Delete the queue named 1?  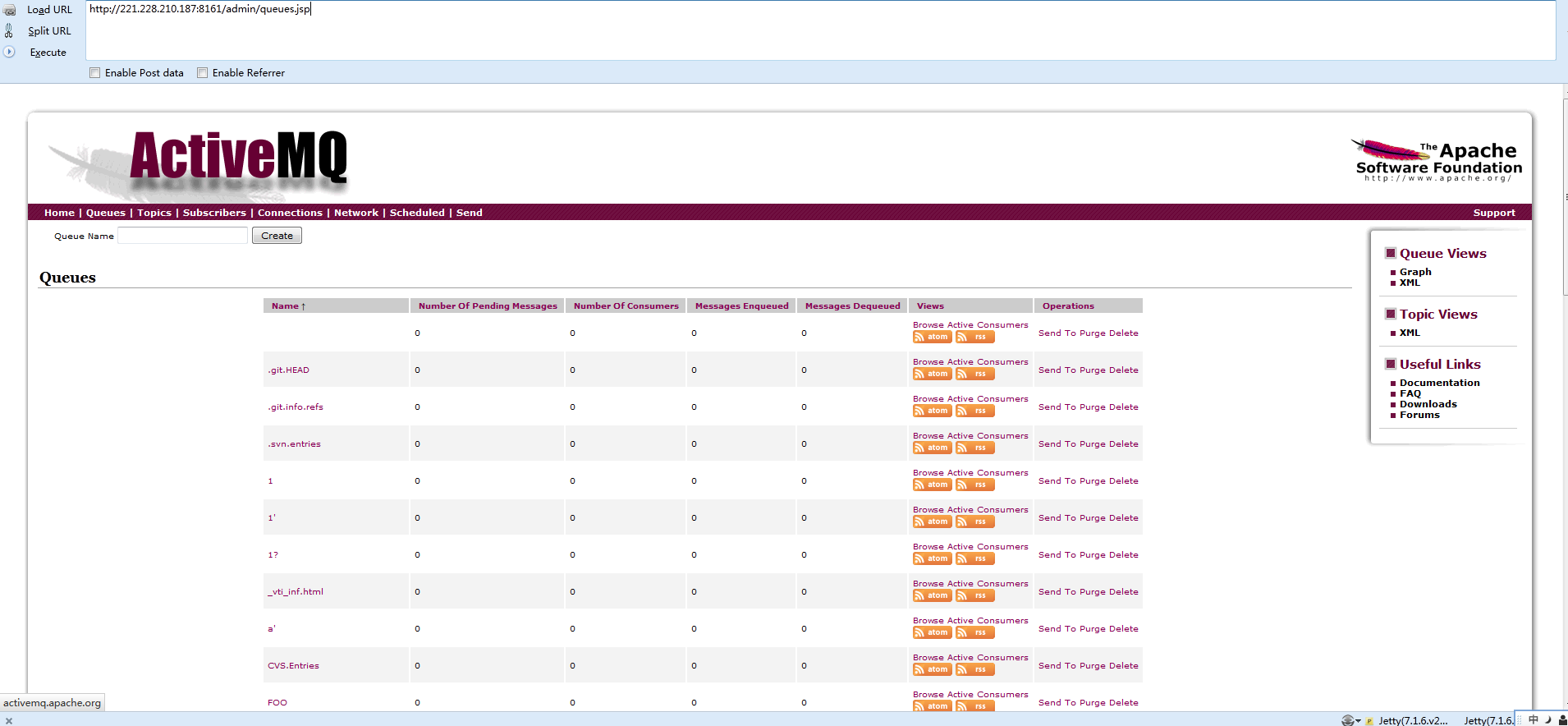(1124, 555)
